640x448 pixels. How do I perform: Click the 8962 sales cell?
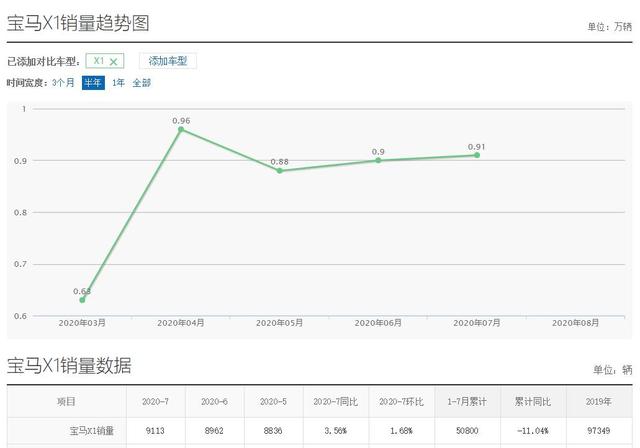pyautogui.click(x=214, y=430)
